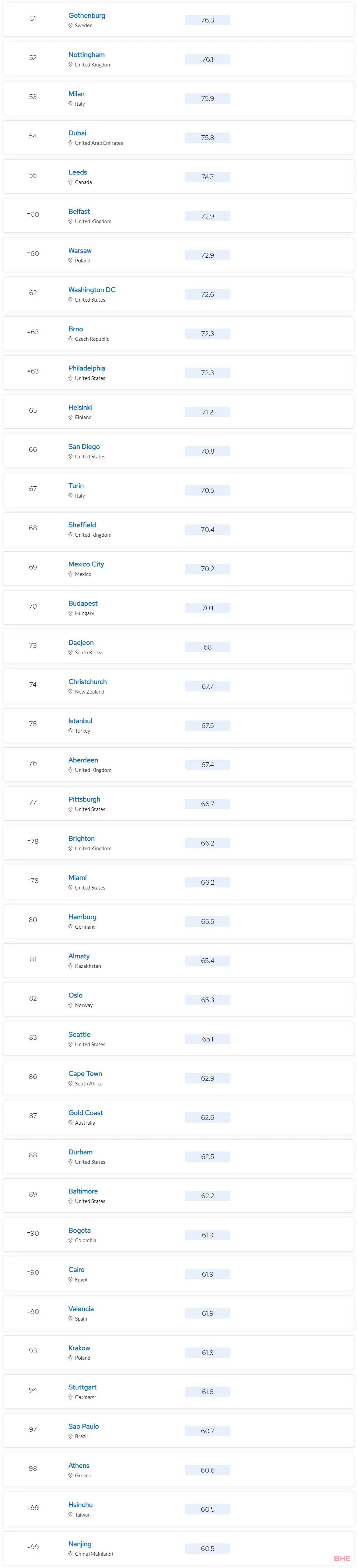Open the Christchurch city page
Viewport: 357px width, 1568px height.
pyautogui.click(x=87, y=682)
